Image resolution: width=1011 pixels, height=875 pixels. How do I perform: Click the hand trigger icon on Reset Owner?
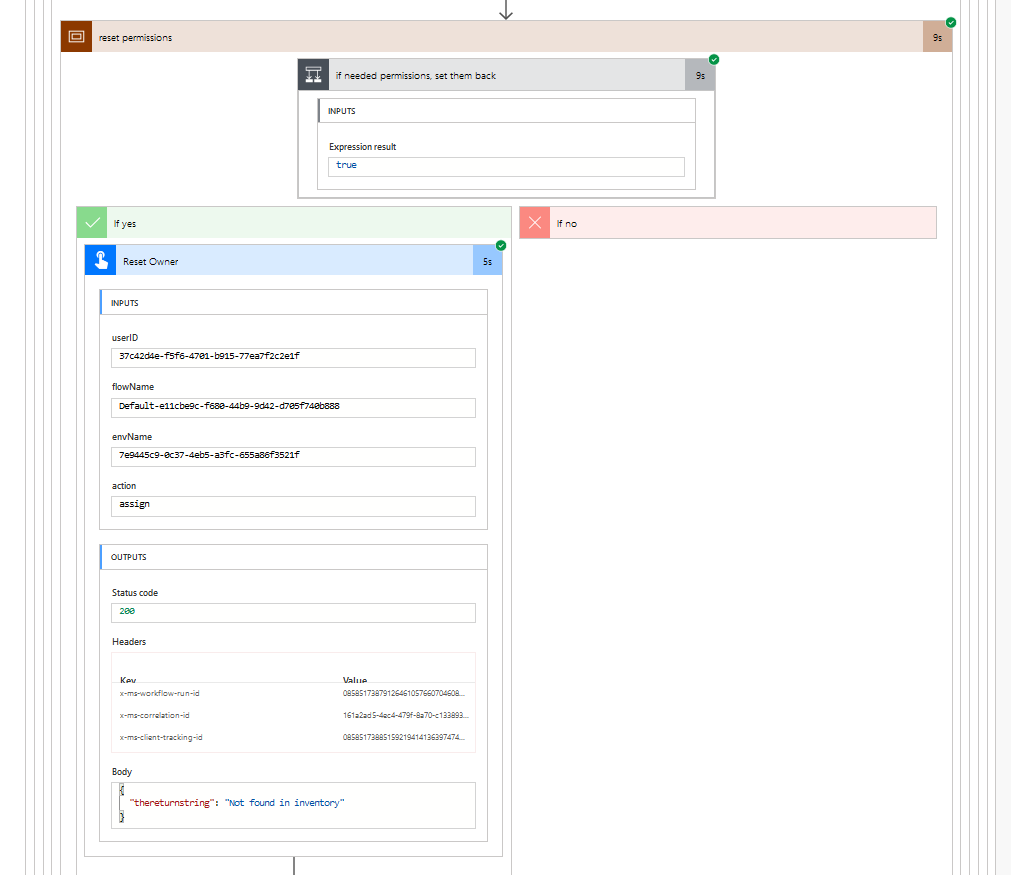(99, 259)
